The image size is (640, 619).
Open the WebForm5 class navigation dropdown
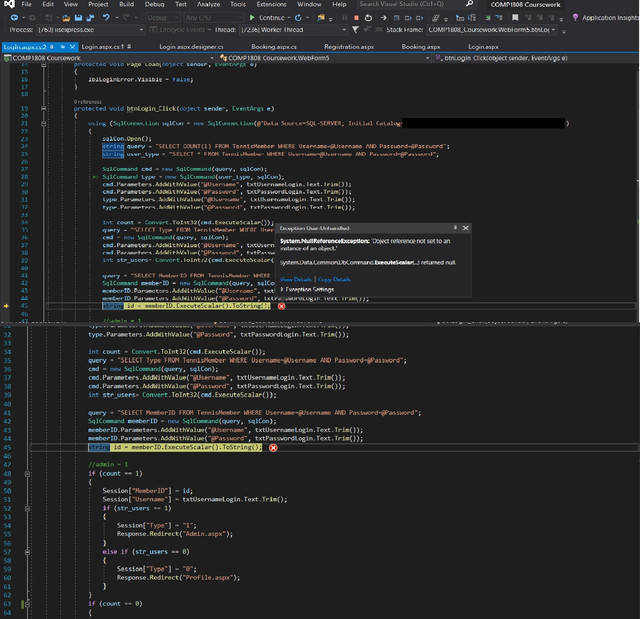coord(324,58)
